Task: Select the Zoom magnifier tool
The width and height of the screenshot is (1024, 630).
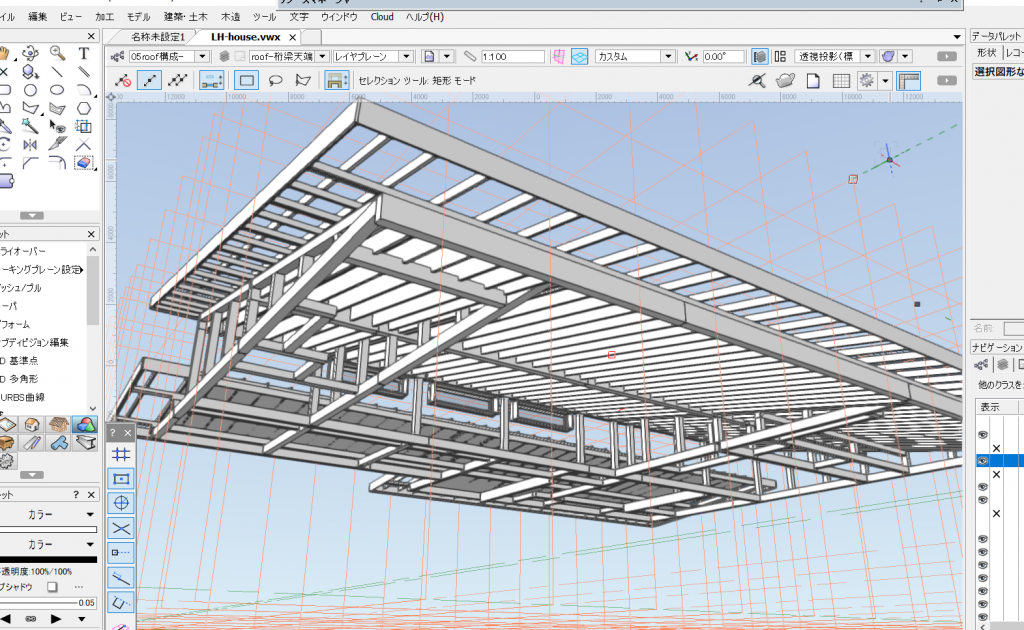Action: 58,53
